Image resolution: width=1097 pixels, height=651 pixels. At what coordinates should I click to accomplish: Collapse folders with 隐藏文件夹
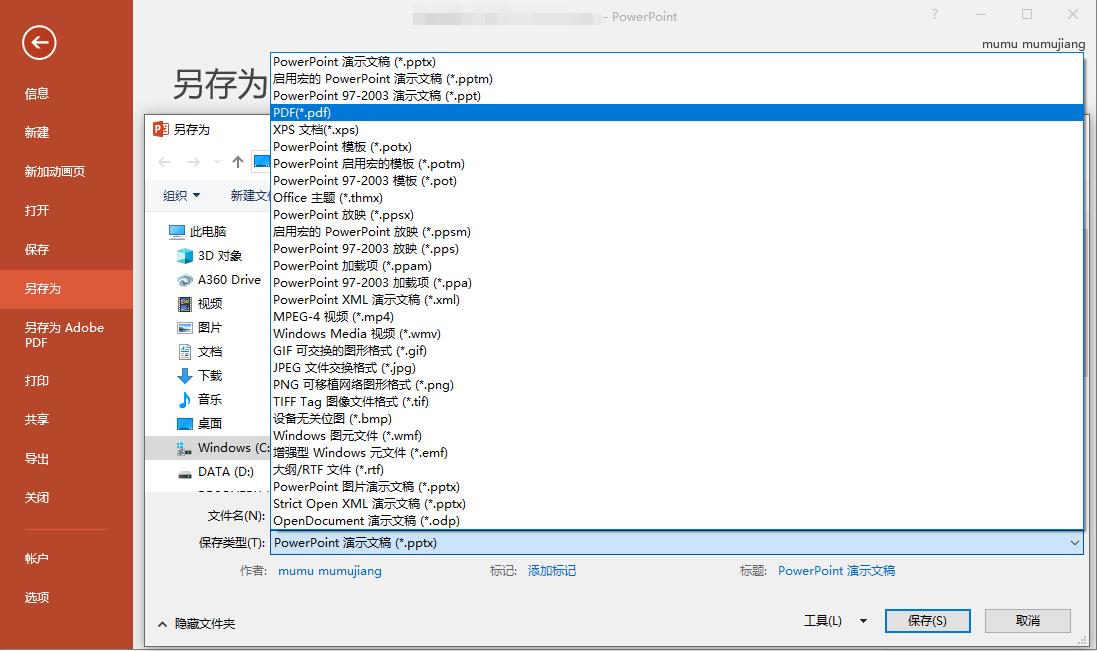click(197, 623)
